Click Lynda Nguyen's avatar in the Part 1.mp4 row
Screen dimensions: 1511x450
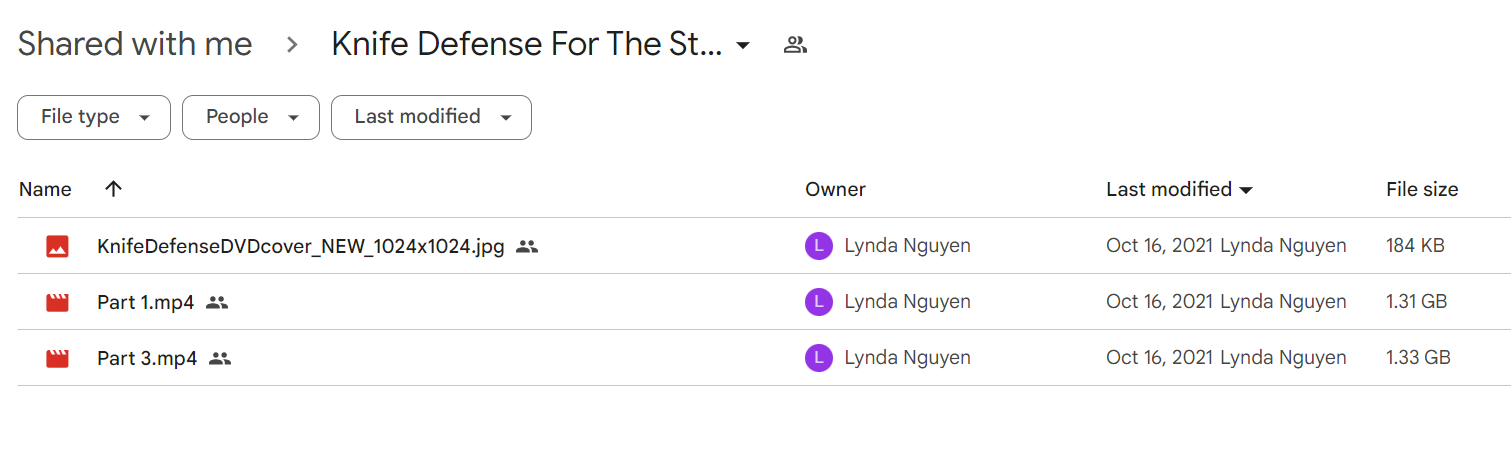point(819,302)
